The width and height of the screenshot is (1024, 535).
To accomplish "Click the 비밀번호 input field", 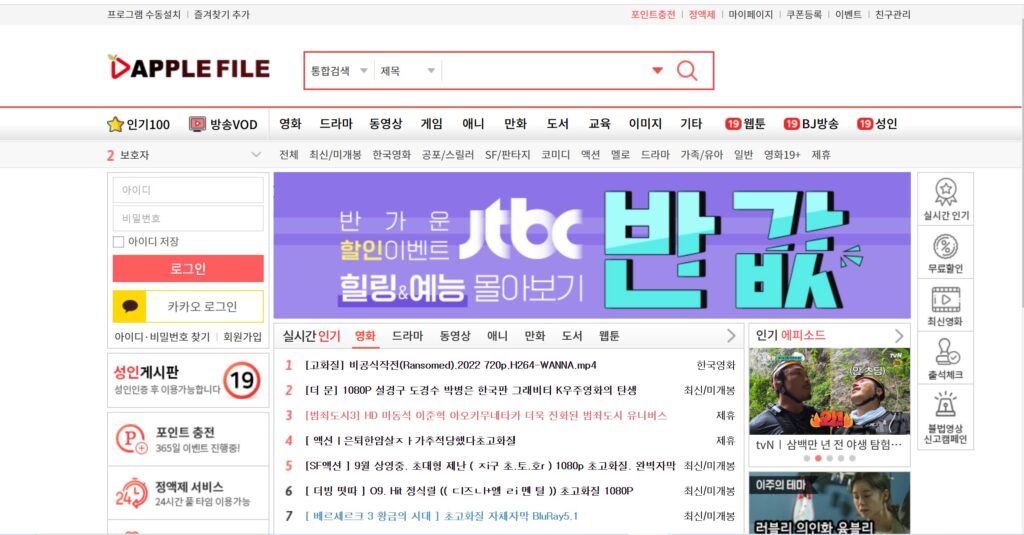I will pyautogui.click(x=188, y=218).
